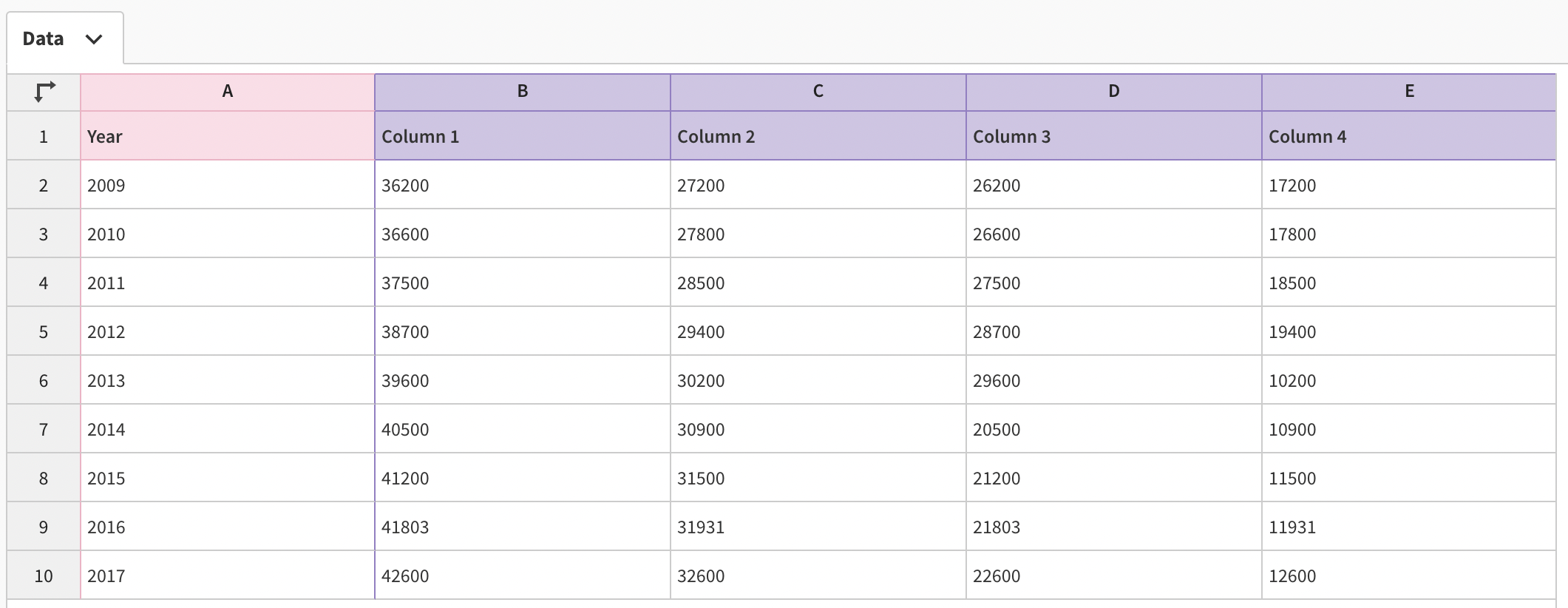The width and height of the screenshot is (1568, 608).
Task: Select cell with value 36600
Action: pos(523,234)
